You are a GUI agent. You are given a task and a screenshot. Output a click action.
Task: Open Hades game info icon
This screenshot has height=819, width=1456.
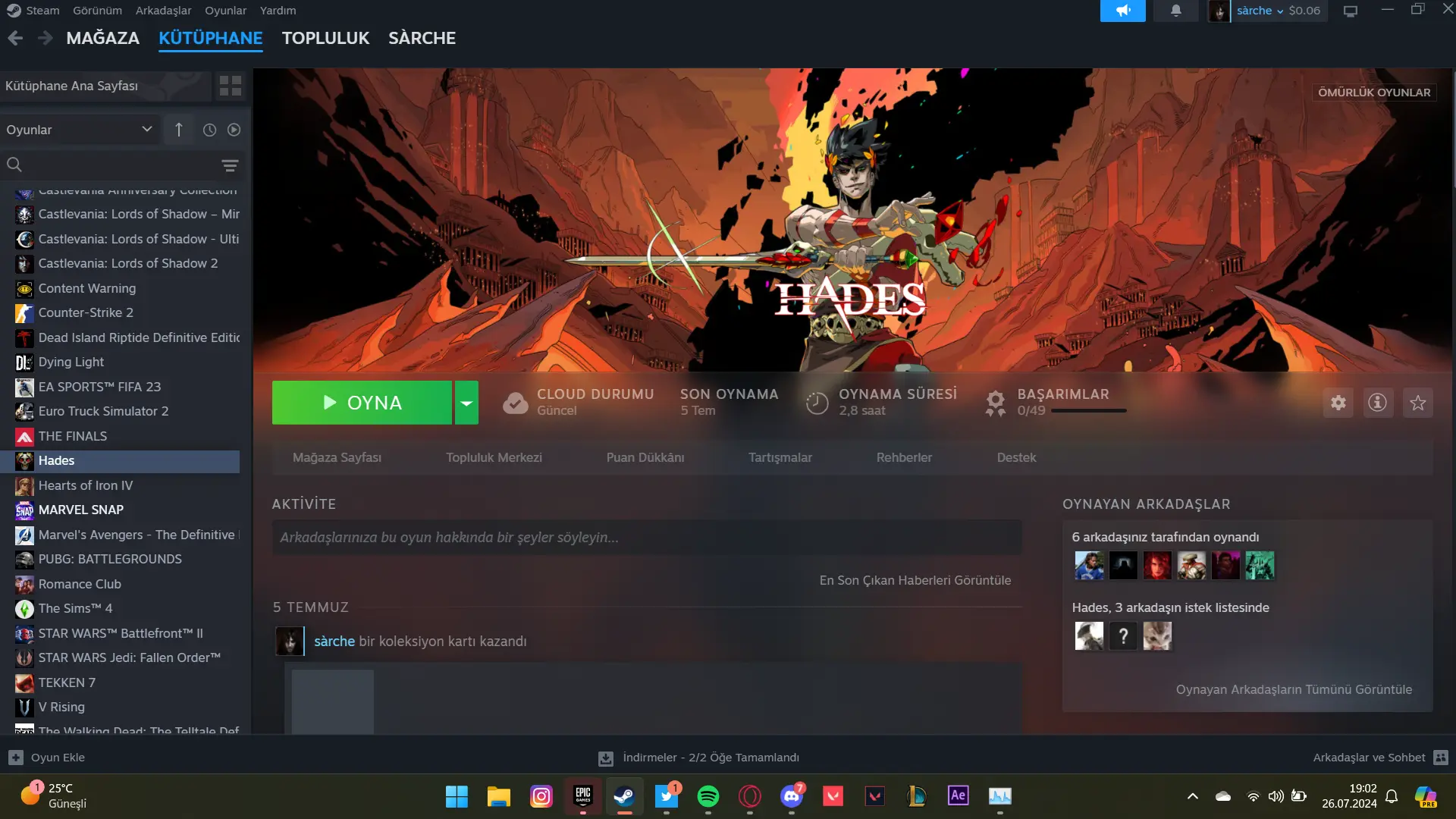click(x=1378, y=403)
